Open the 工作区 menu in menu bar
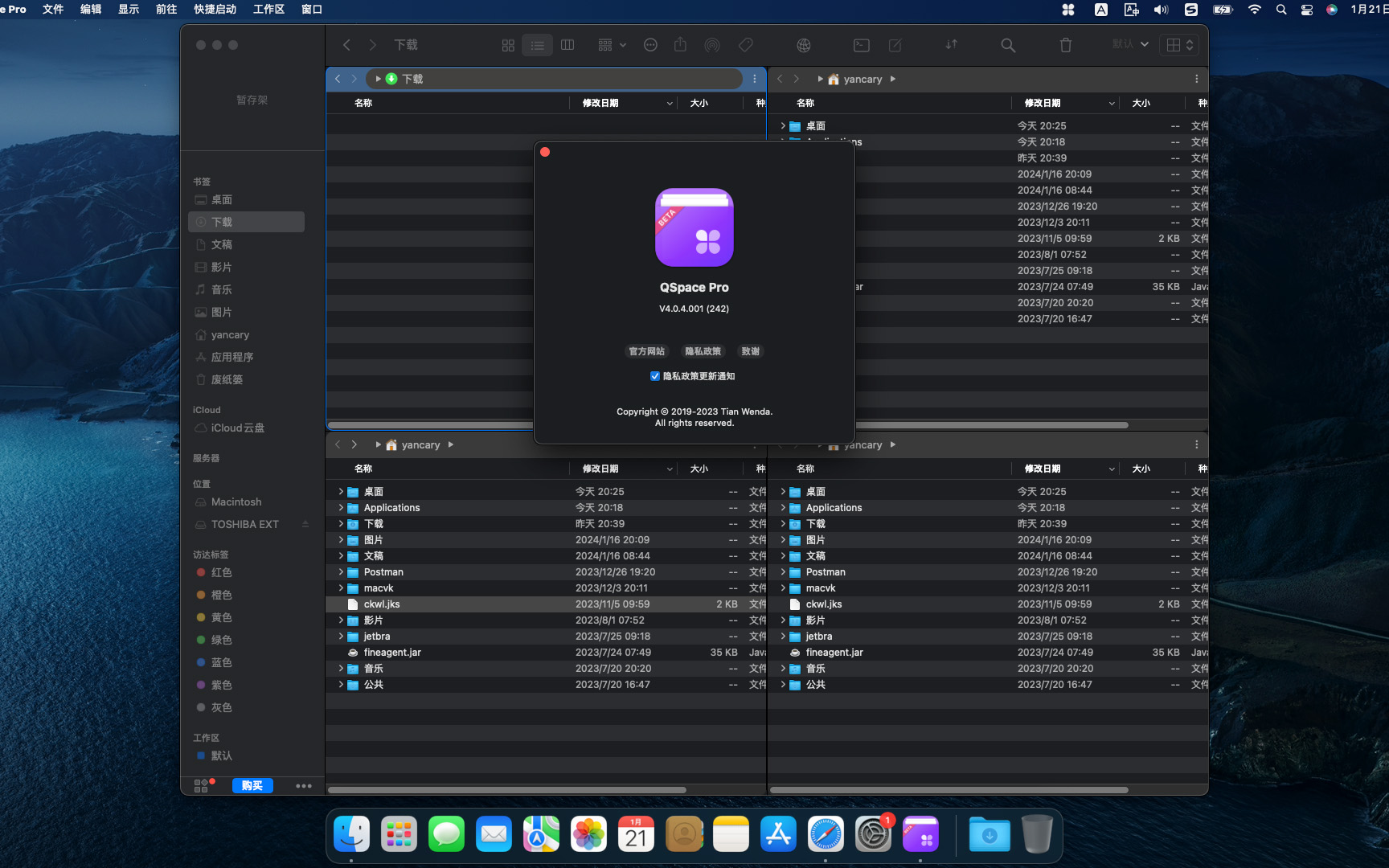1389x868 pixels. (268, 9)
